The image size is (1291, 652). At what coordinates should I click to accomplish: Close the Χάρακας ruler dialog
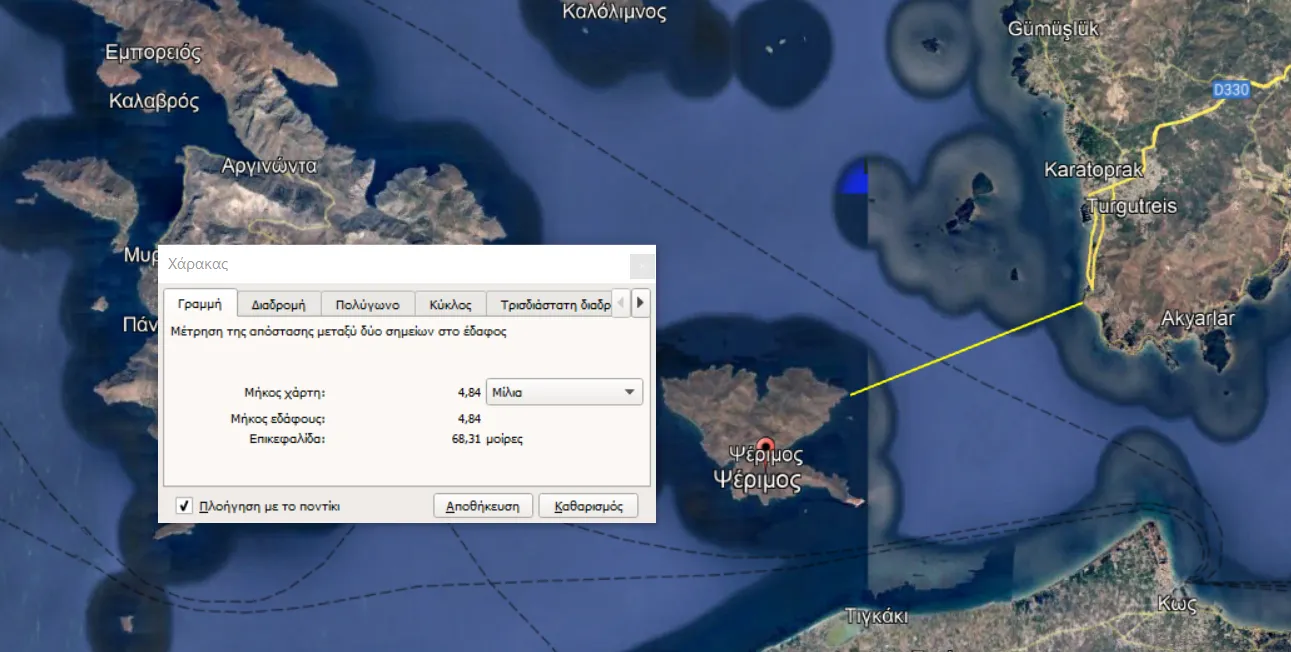642,266
